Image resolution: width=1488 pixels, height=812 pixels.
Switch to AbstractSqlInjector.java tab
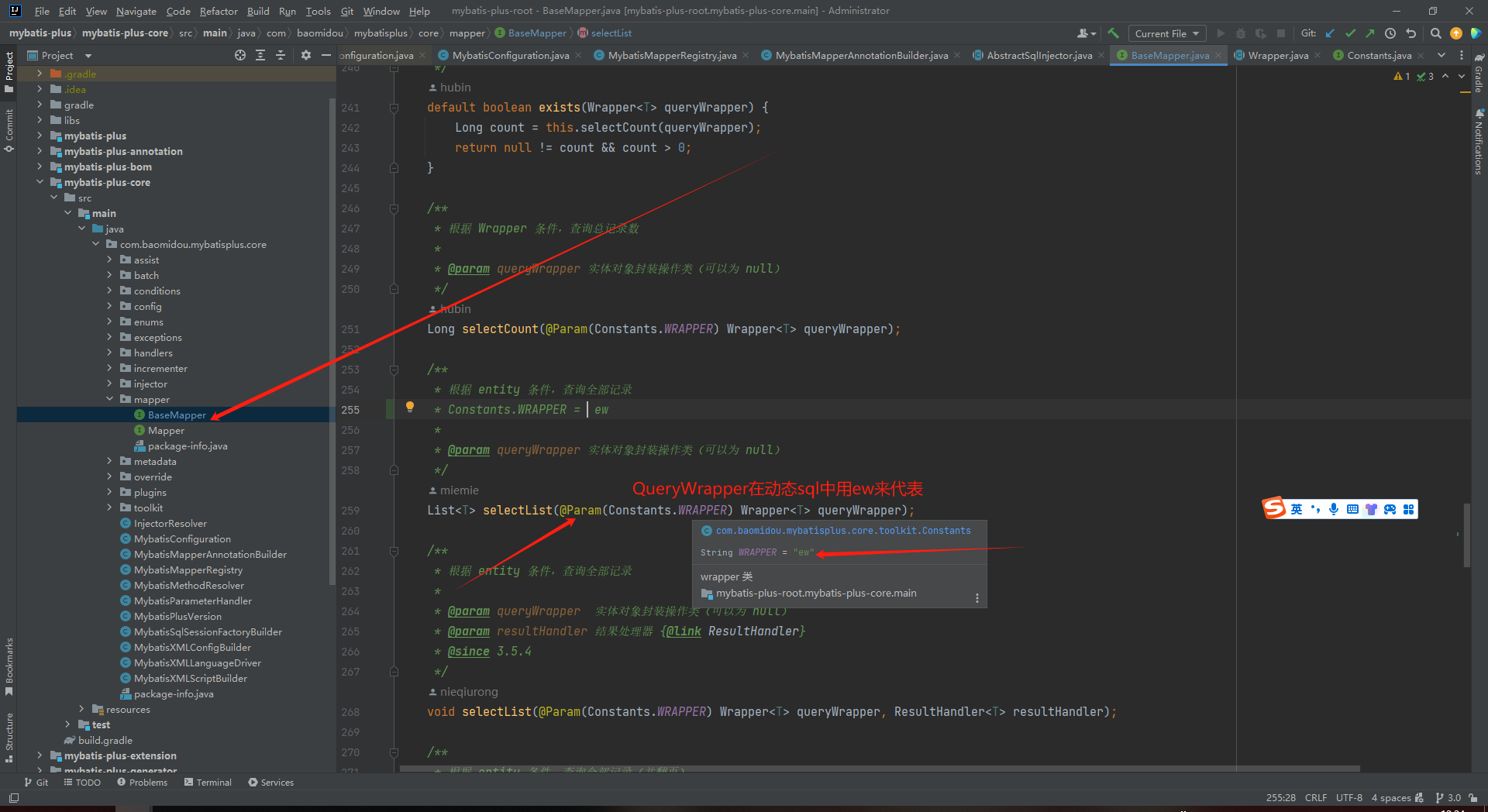1039,55
